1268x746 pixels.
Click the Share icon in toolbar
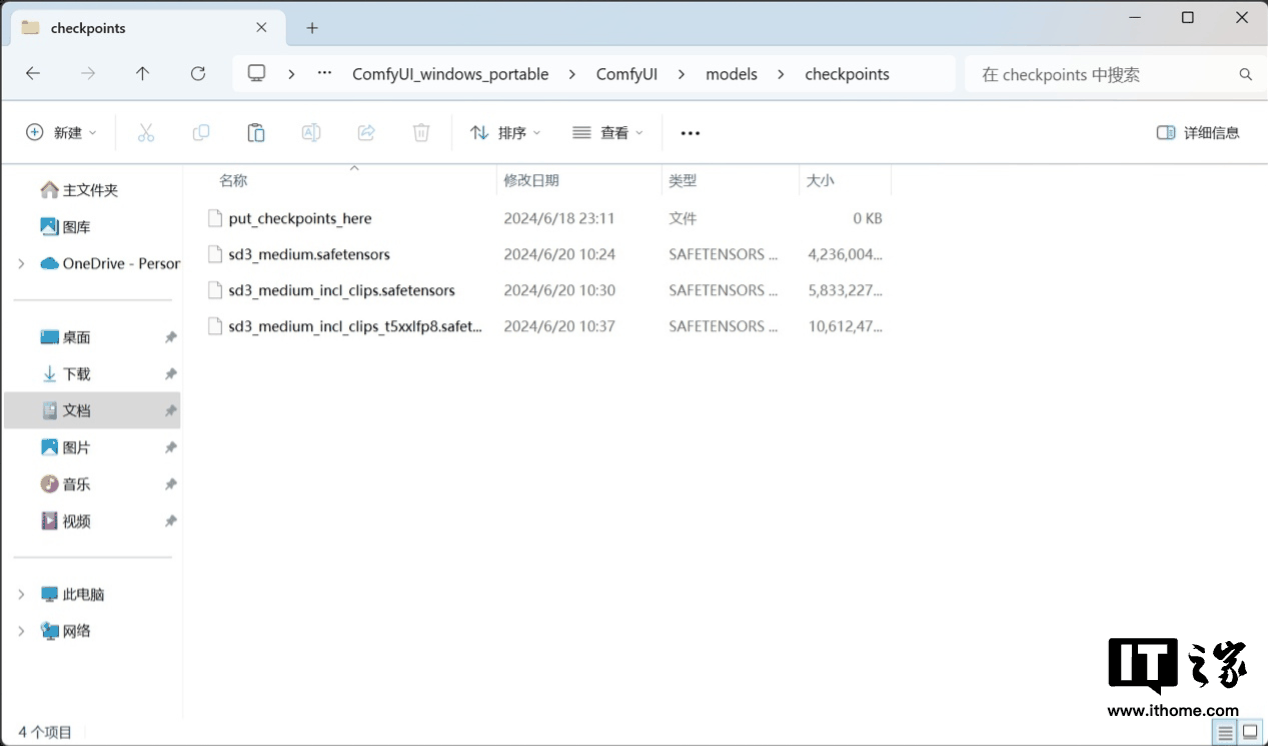point(366,132)
